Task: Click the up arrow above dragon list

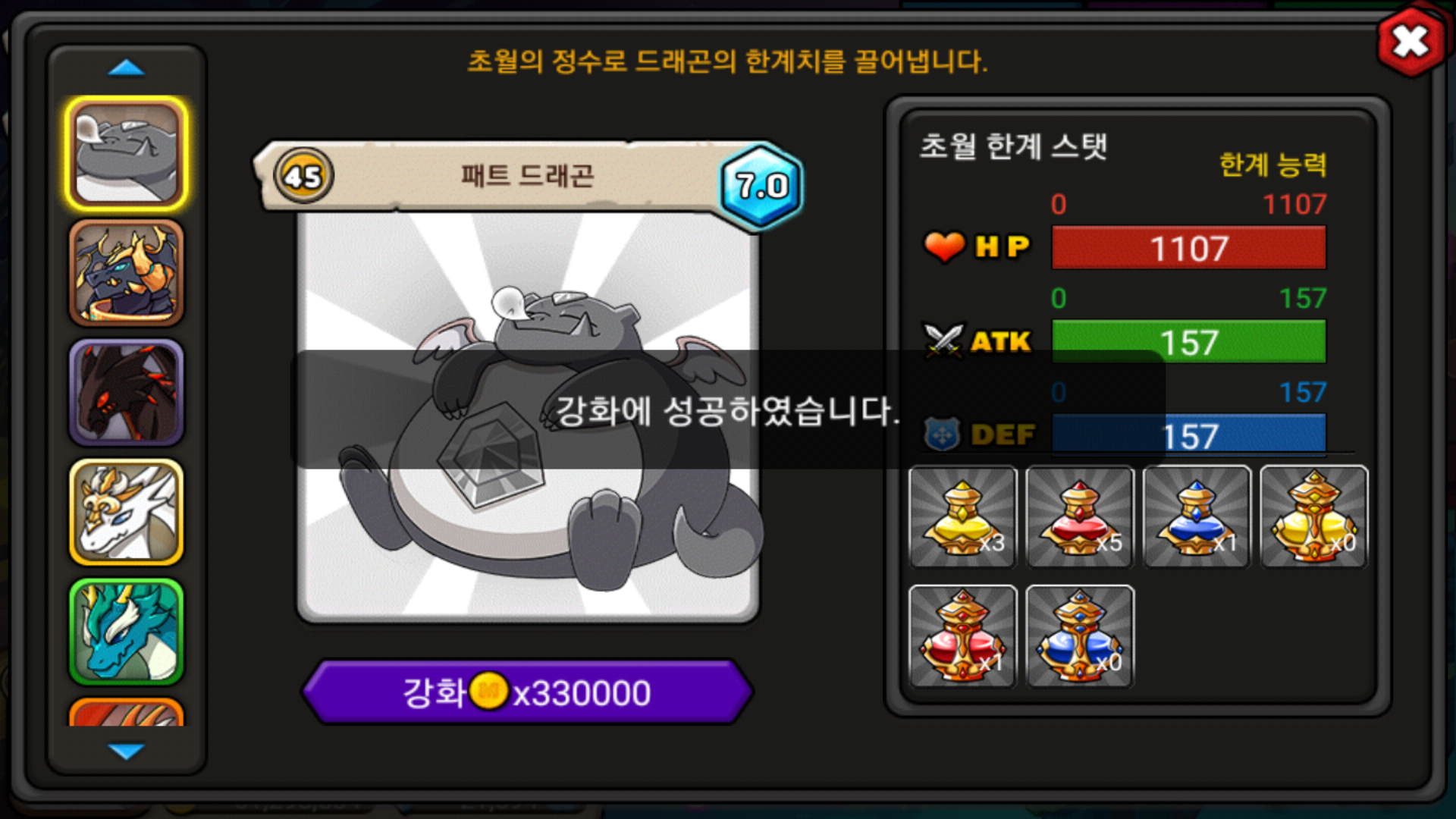Action: [126, 68]
